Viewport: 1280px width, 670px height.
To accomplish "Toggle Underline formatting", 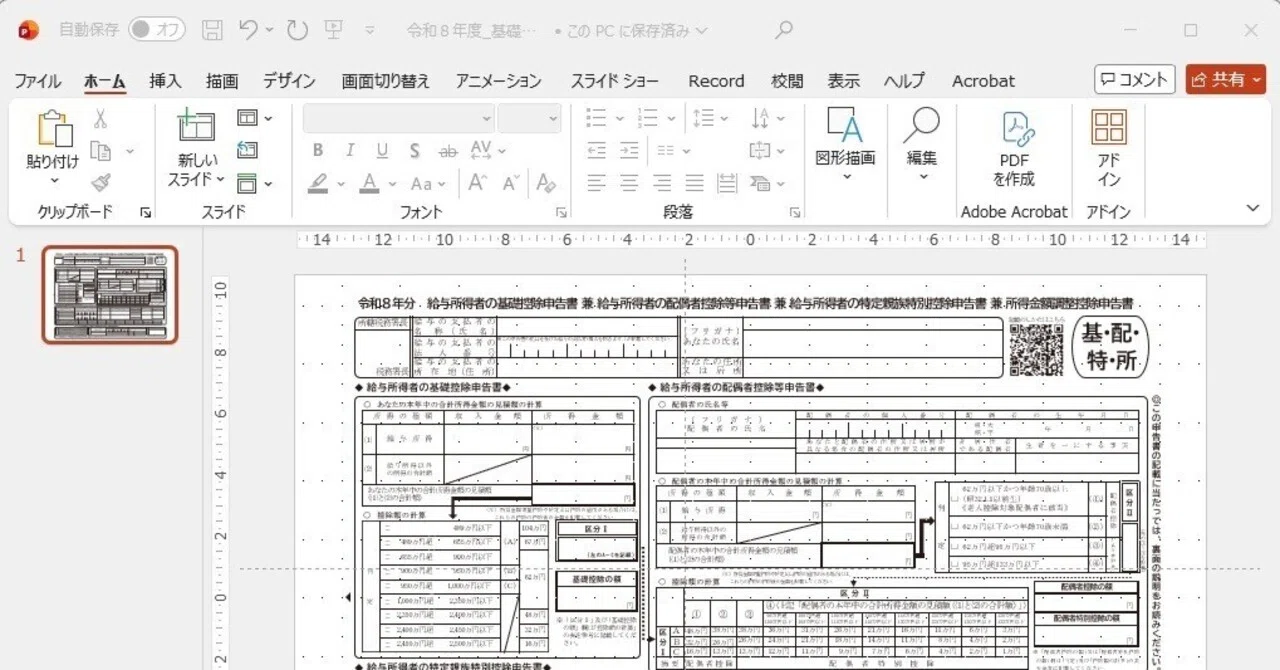I will click(x=382, y=151).
